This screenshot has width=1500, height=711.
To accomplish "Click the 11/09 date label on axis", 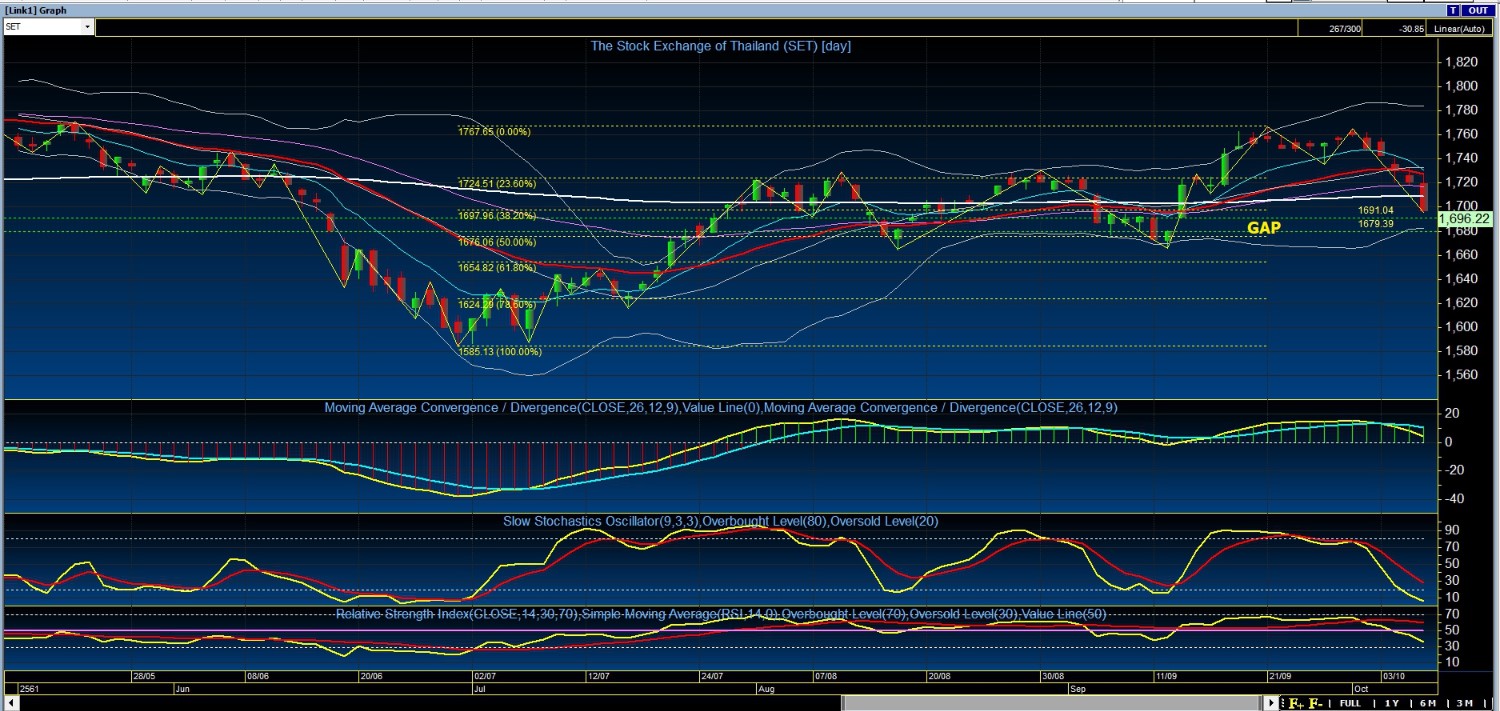I will coord(1167,677).
